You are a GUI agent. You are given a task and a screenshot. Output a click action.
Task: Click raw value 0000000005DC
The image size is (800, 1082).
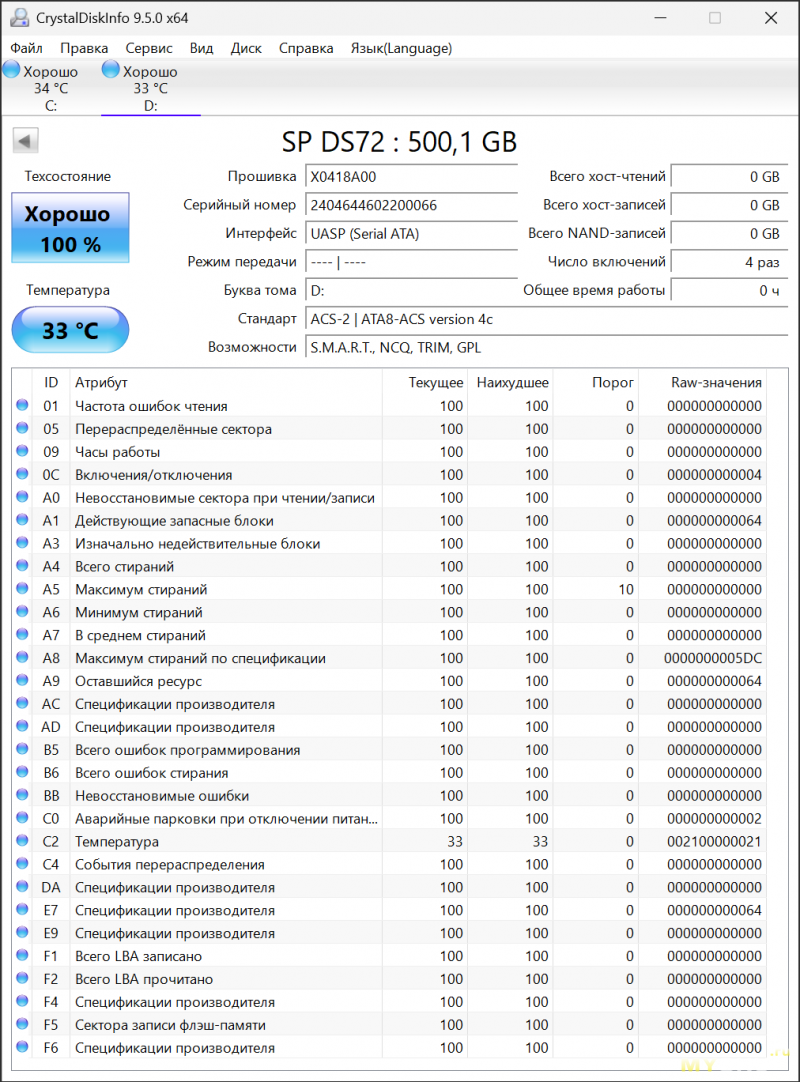coord(713,658)
